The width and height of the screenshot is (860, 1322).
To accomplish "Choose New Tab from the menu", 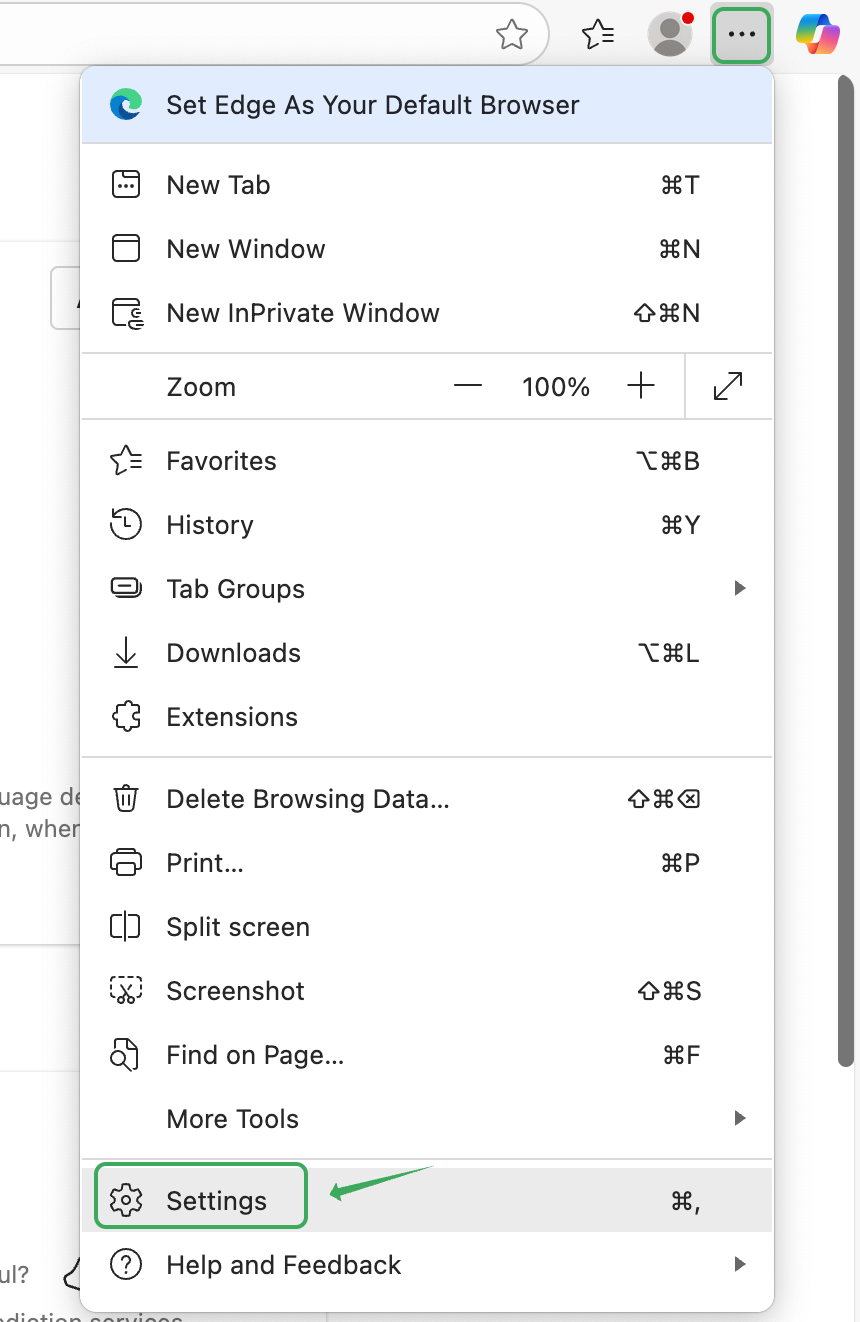I will point(427,185).
